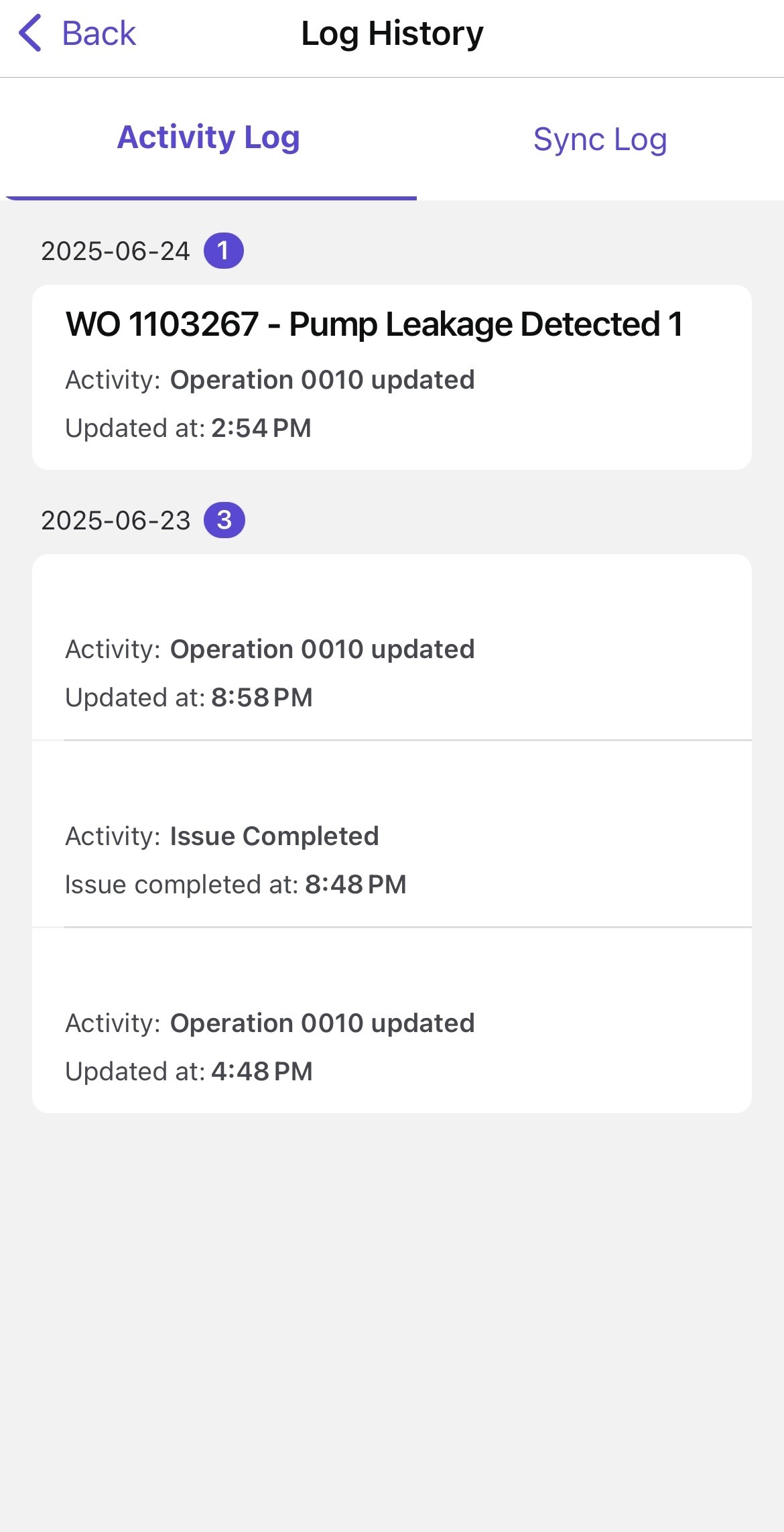Tap the 8:48 PM issue completed timestamp

[355, 885]
